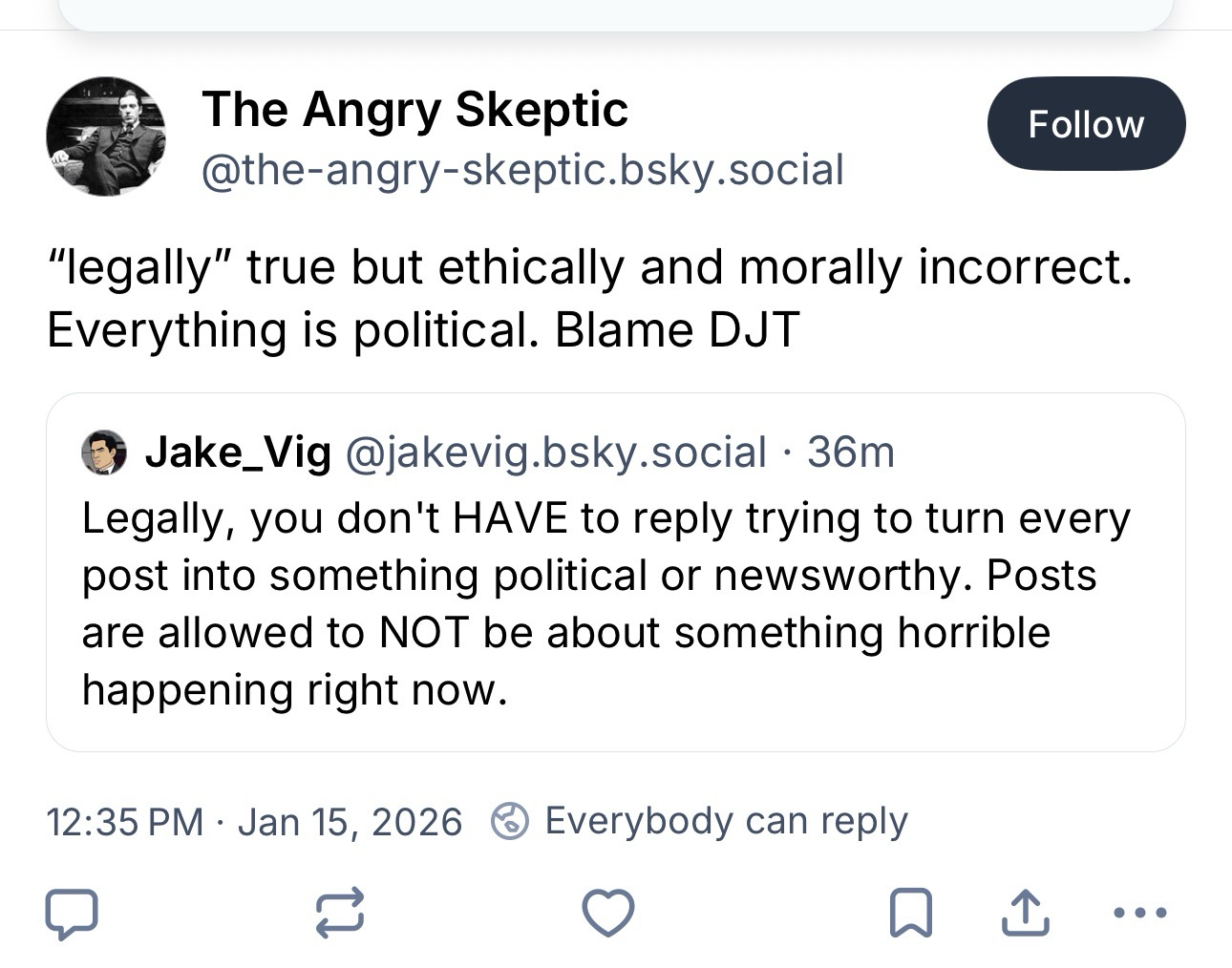Screen dimensions: 1232x968
Task: Click the display name "The Angry Skeptic"
Action: point(414,109)
